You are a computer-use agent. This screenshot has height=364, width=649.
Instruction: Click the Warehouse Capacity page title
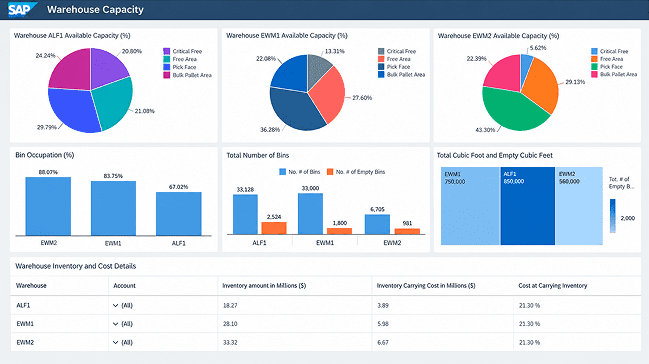95,10
